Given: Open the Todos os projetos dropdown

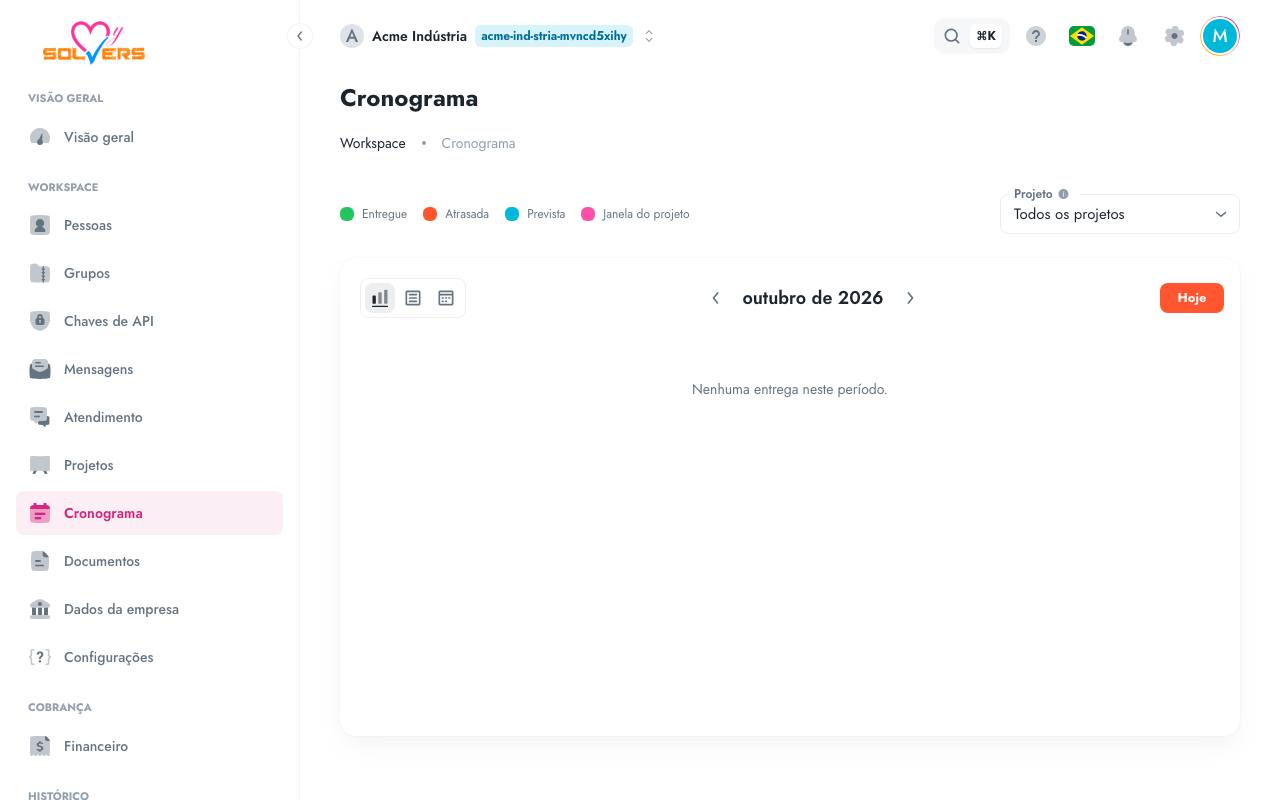Looking at the screenshot, I should click(x=1120, y=214).
